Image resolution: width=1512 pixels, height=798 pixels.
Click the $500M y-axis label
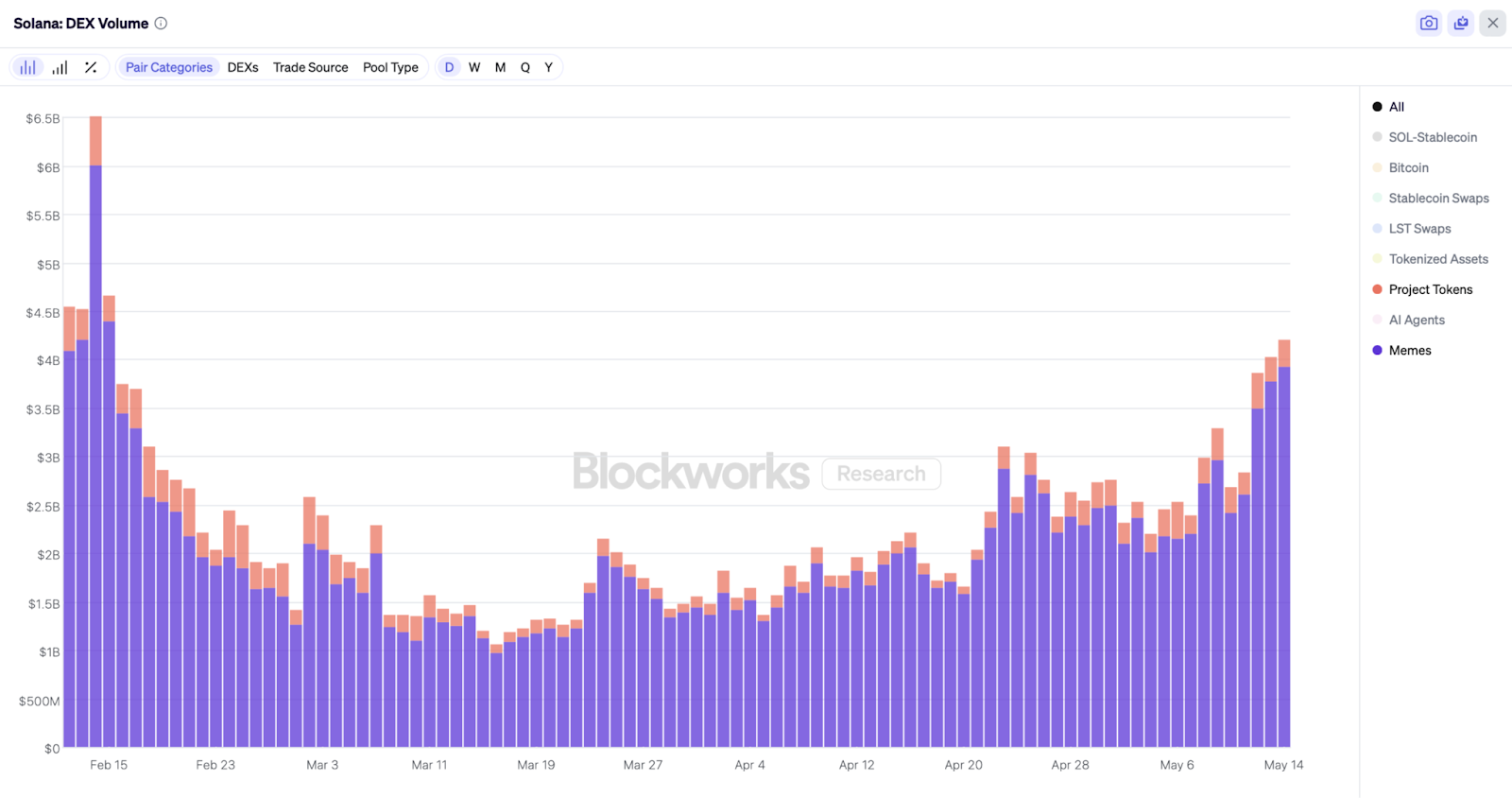(39, 701)
